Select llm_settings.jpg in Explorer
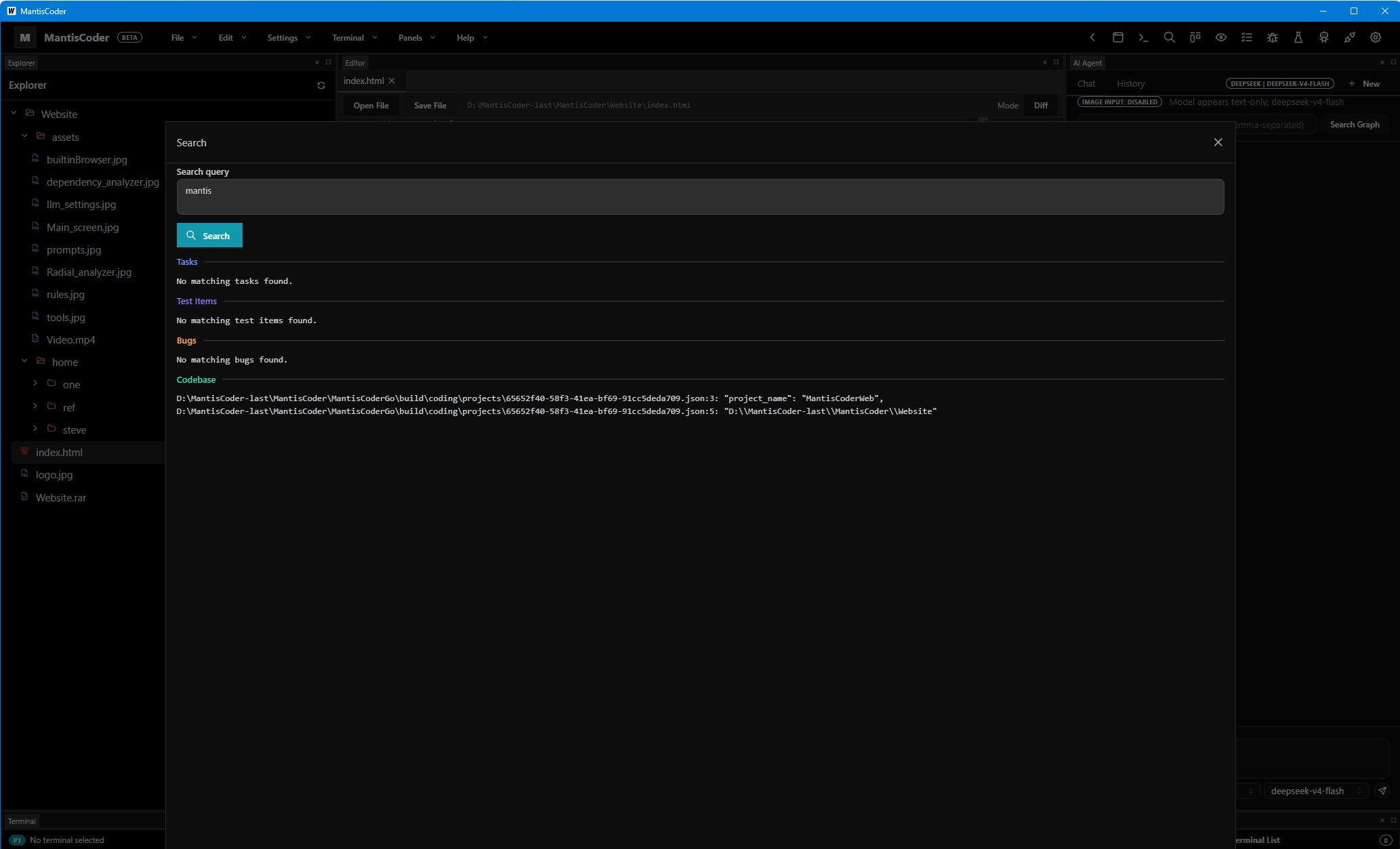The image size is (1400, 849). click(81, 204)
